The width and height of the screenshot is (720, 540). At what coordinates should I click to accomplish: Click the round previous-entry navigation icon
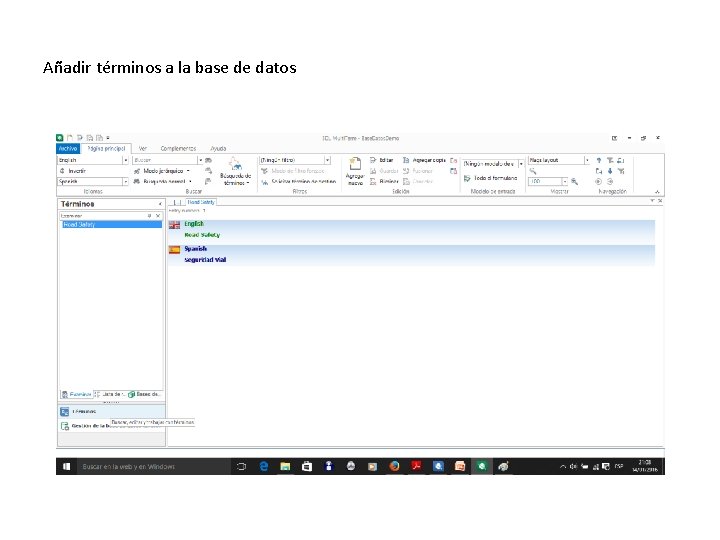(x=598, y=181)
